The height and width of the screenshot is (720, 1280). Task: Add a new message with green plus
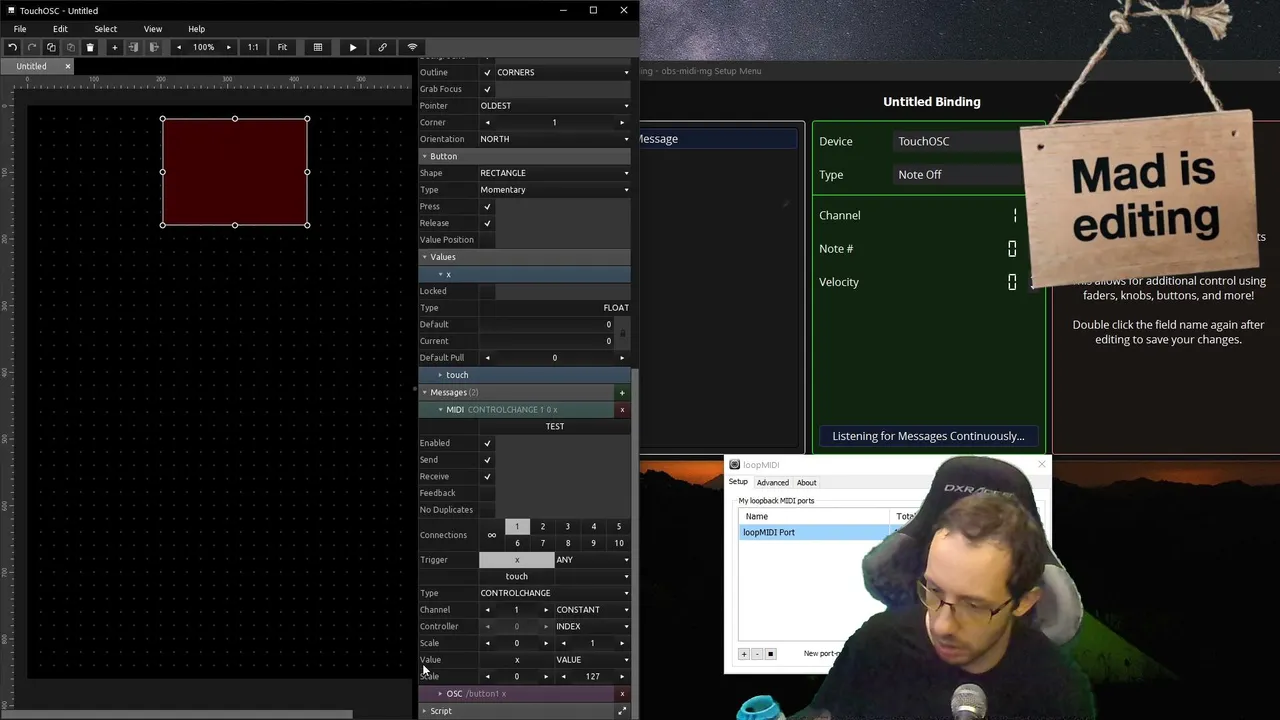[x=622, y=393]
